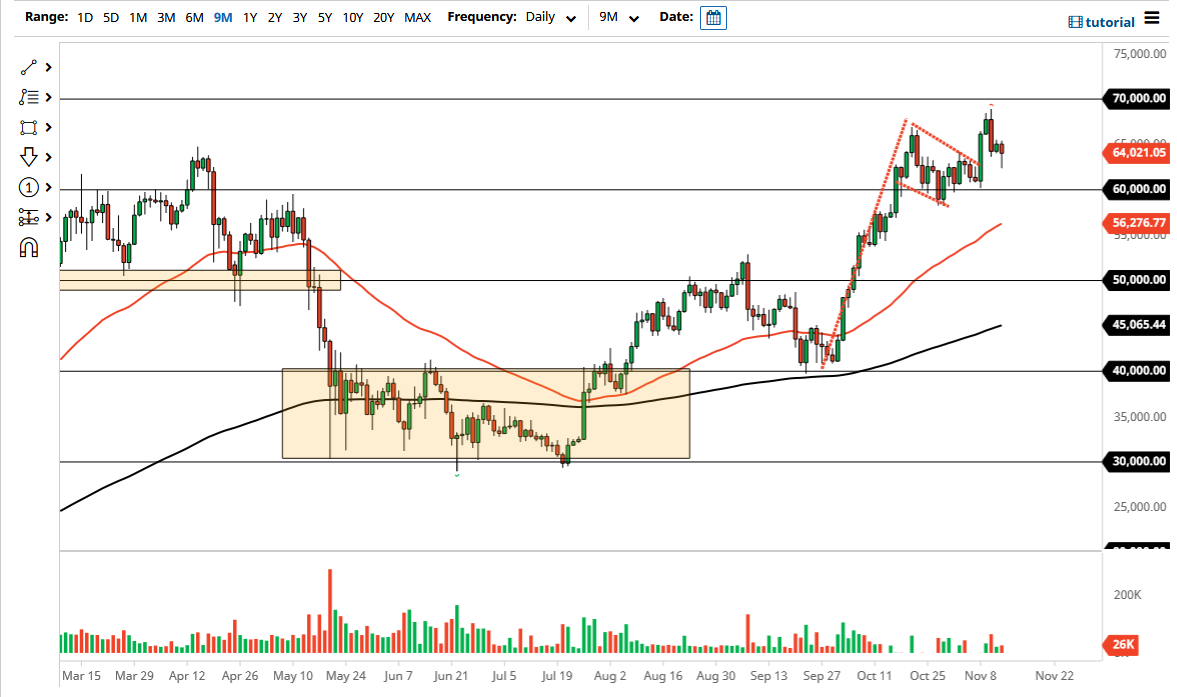Open the tutorial link

[x=1100, y=21]
